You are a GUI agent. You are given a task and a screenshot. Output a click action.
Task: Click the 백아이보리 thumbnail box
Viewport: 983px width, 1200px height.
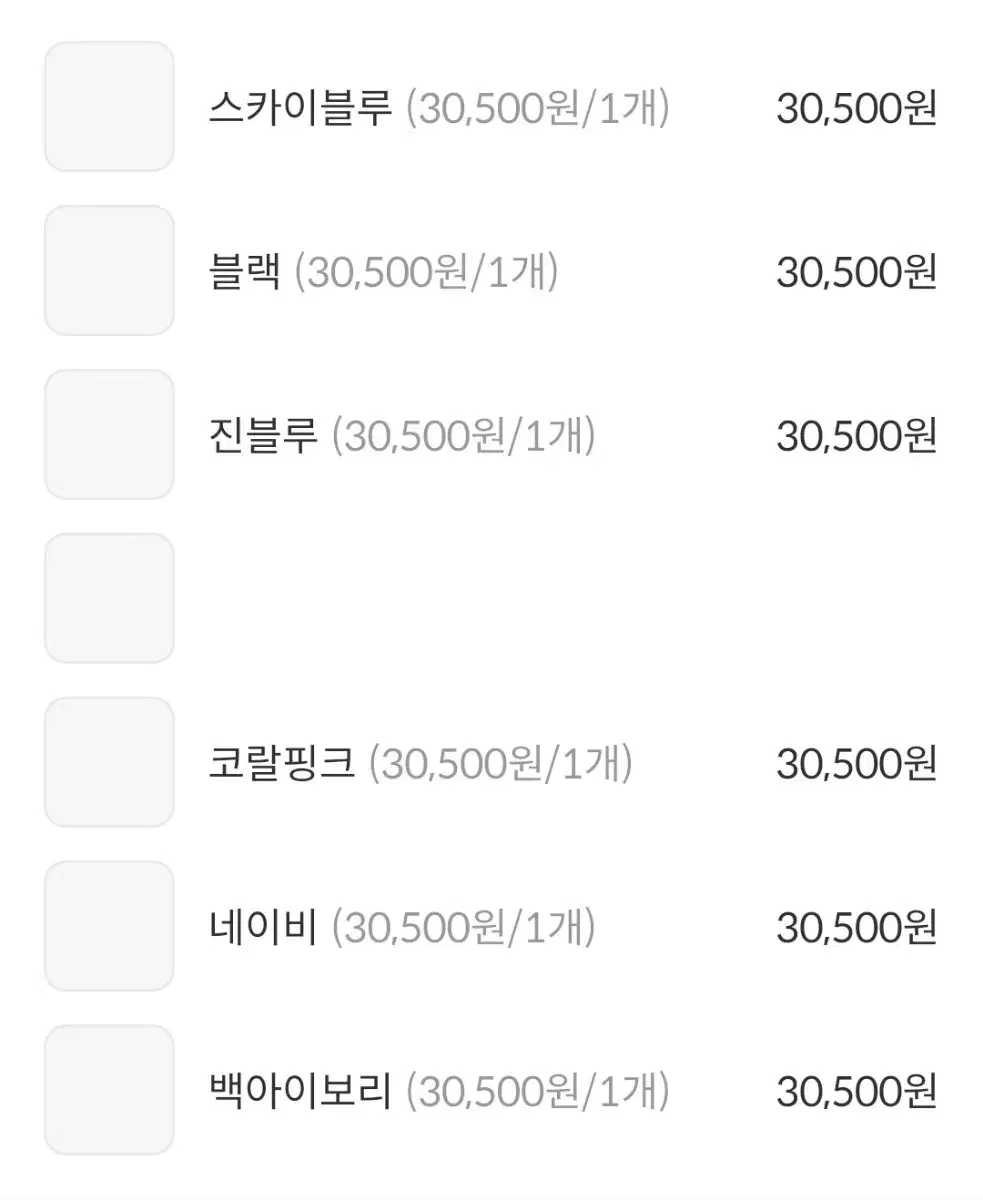(109, 1090)
